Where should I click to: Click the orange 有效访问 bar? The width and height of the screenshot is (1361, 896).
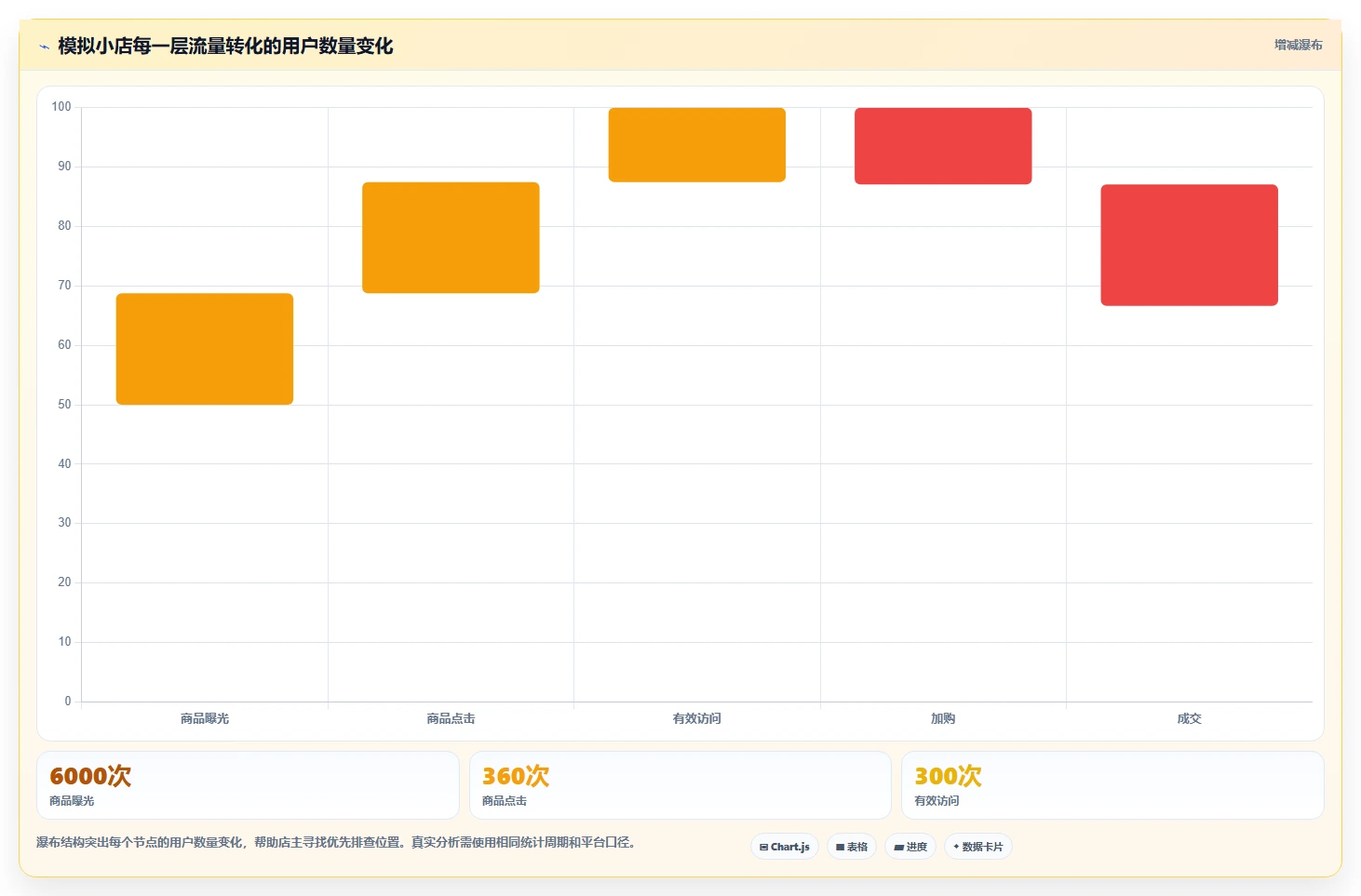click(697, 145)
